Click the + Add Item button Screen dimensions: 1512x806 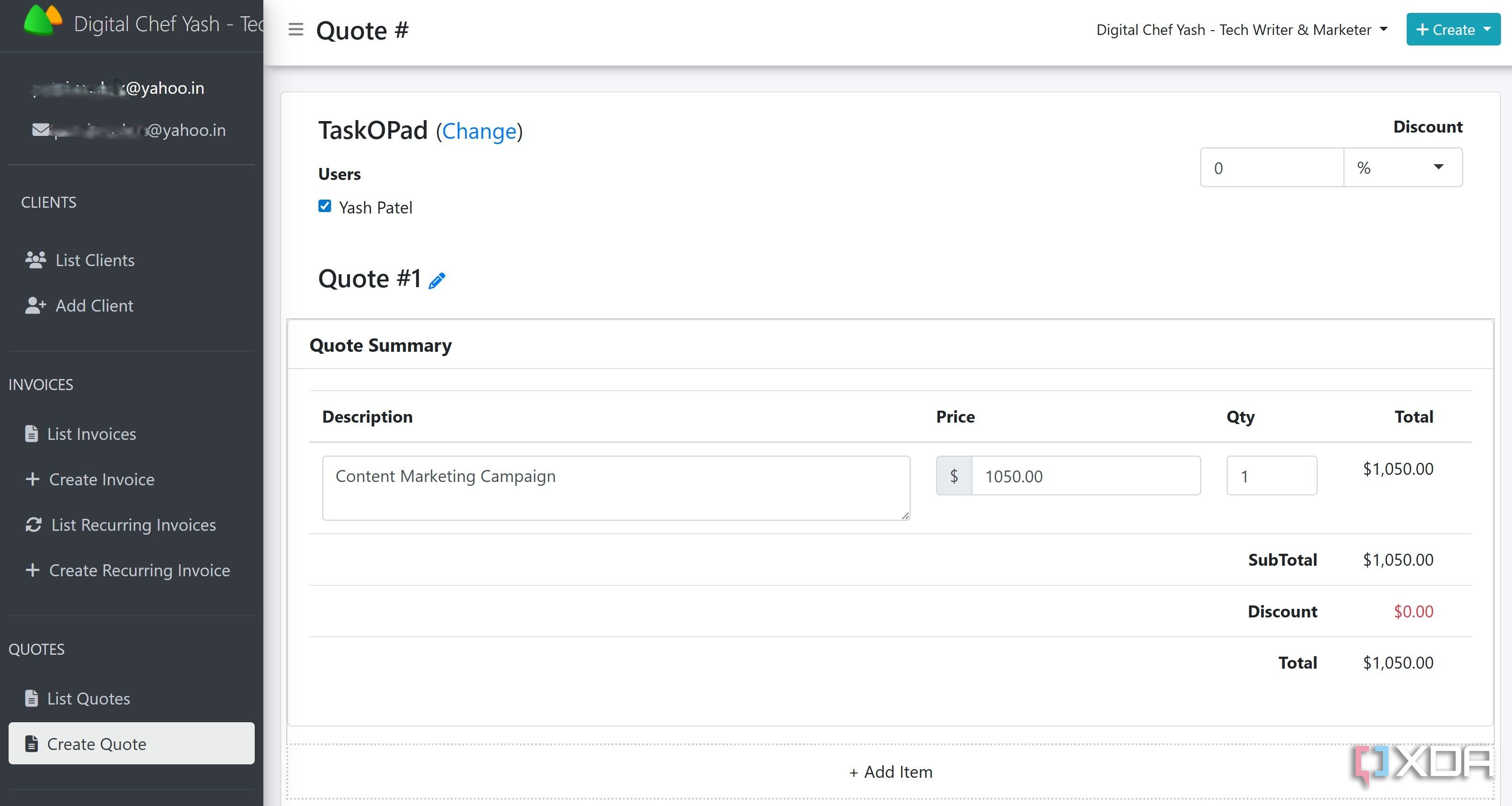coord(891,772)
